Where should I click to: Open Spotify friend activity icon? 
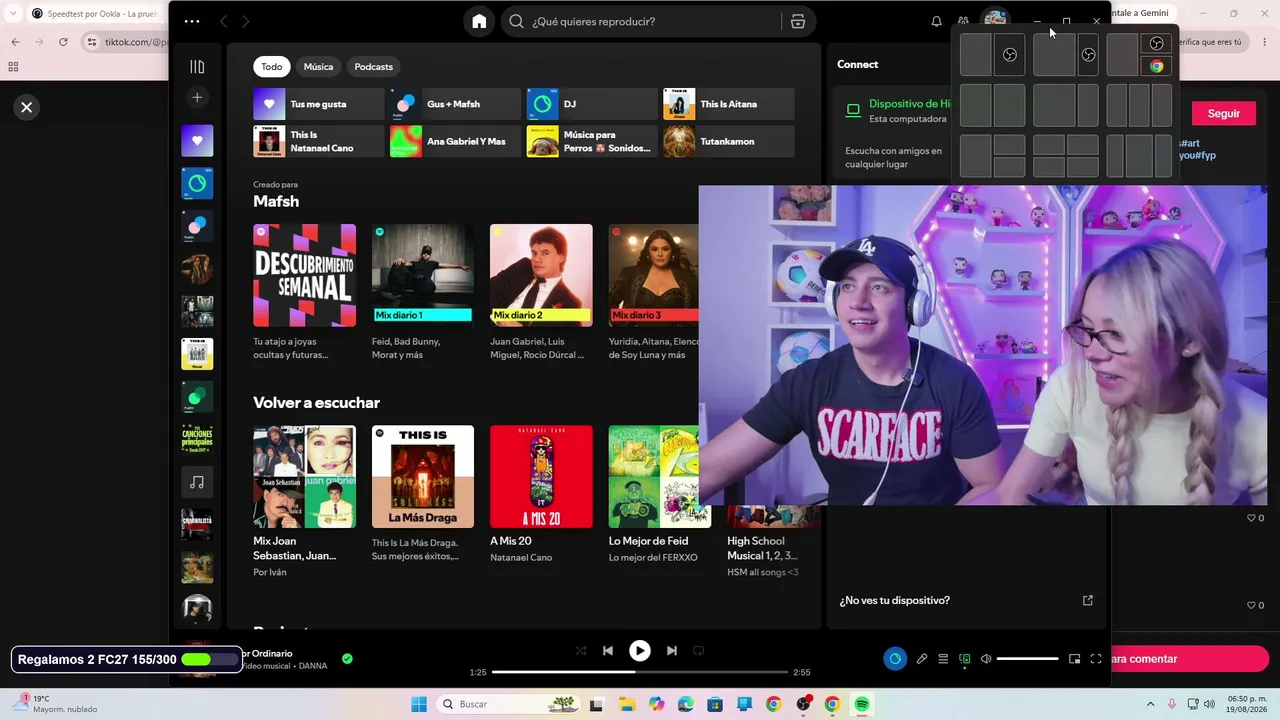pos(963,21)
